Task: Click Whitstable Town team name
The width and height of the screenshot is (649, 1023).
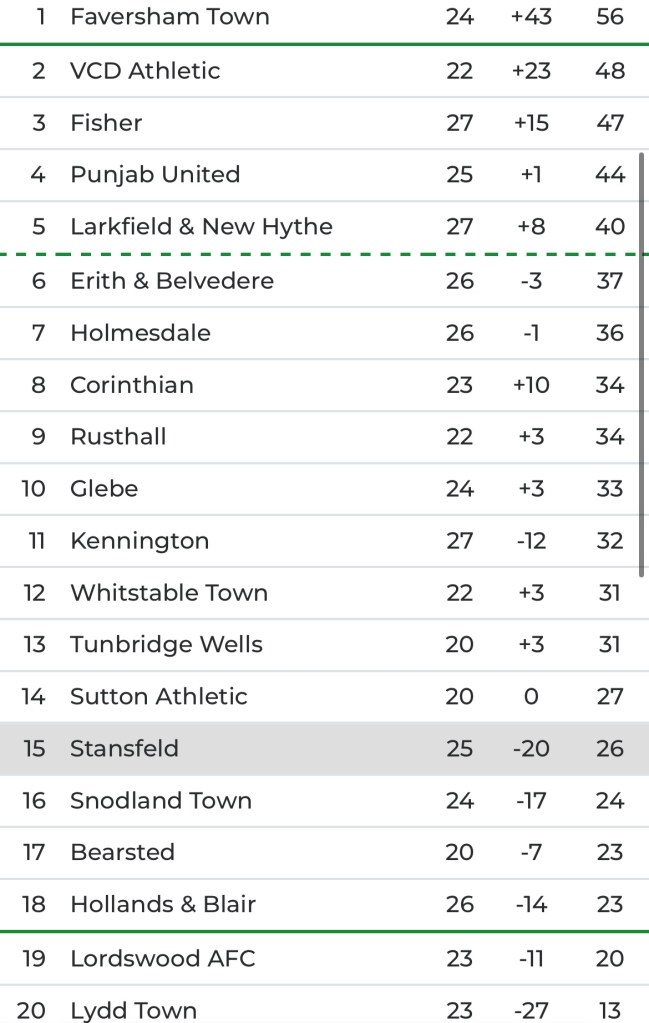Action: (x=169, y=592)
